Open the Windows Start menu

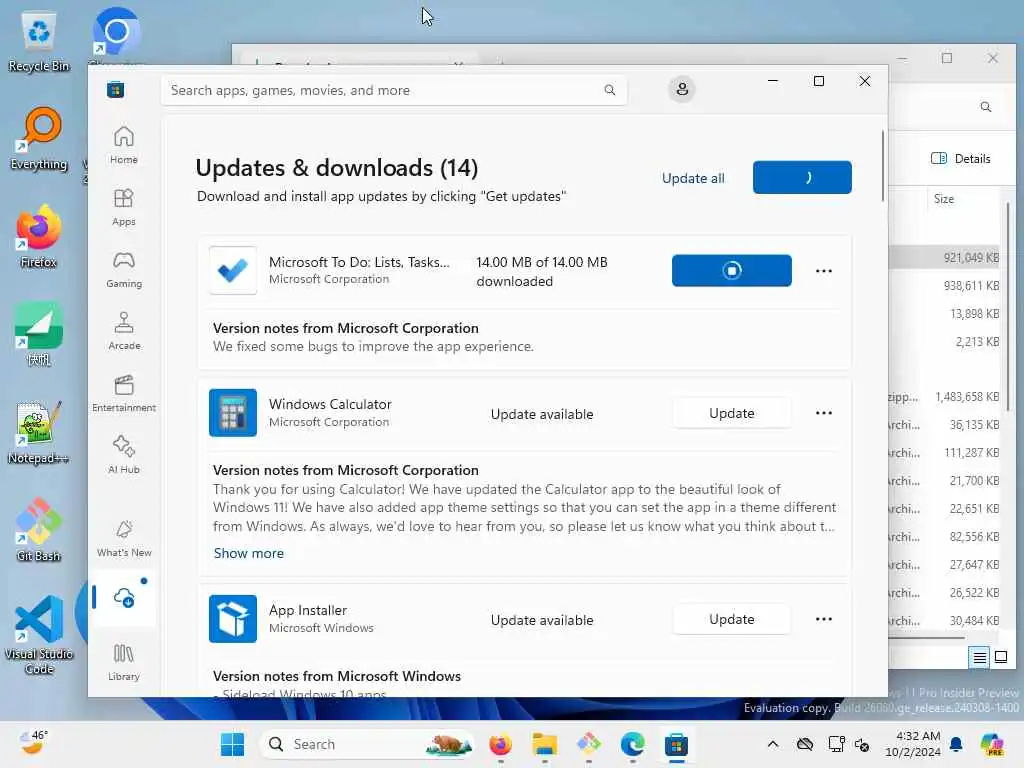232,744
